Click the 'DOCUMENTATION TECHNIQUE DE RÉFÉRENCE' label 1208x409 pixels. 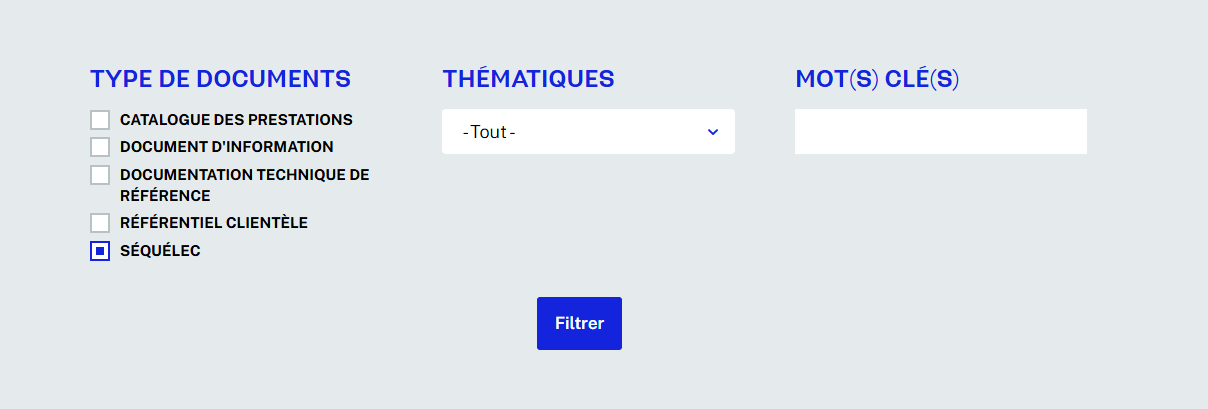pos(244,185)
